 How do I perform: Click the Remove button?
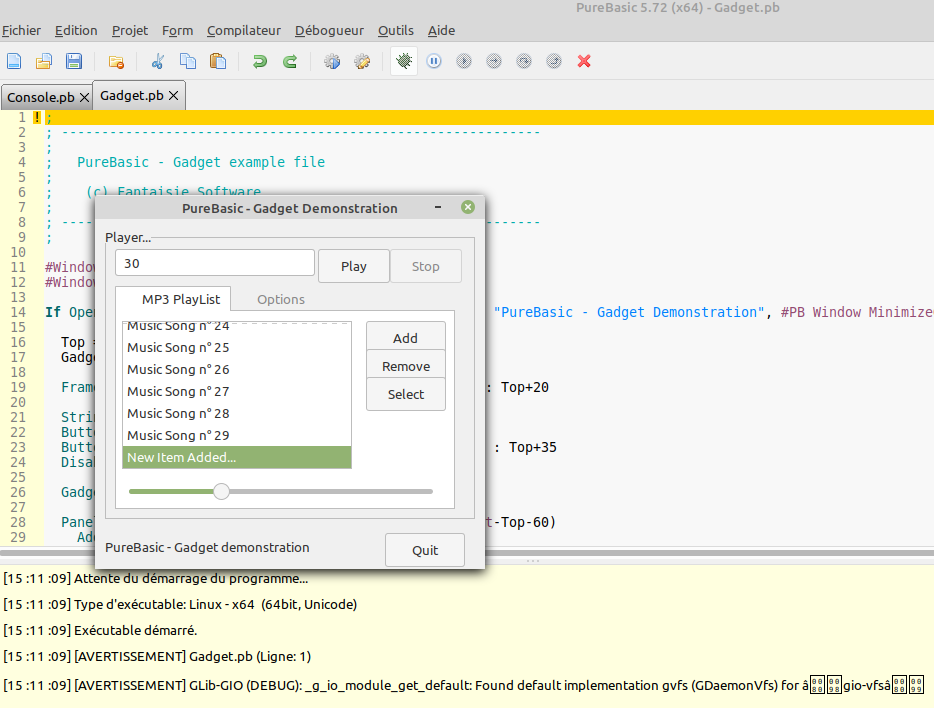406,366
